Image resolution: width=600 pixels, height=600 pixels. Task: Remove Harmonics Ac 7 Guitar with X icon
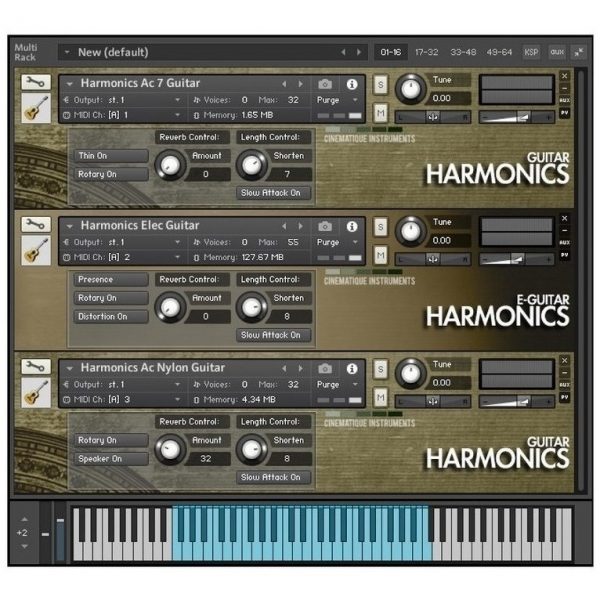click(564, 76)
